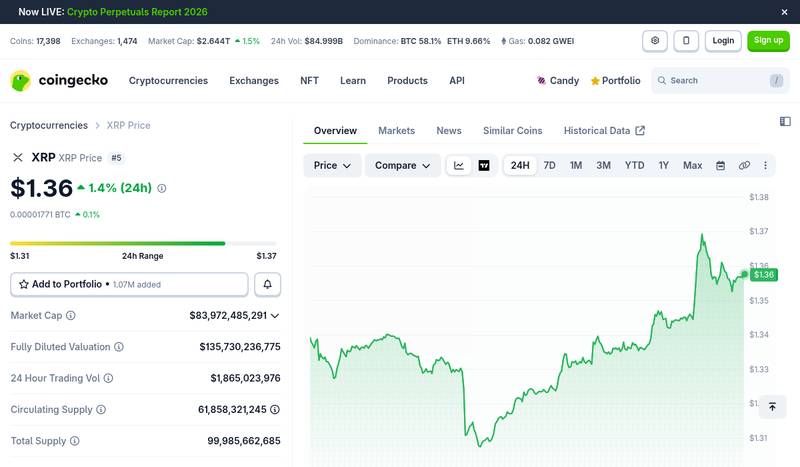
Task: Select the 24H time range
Action: tap(520, 165)
